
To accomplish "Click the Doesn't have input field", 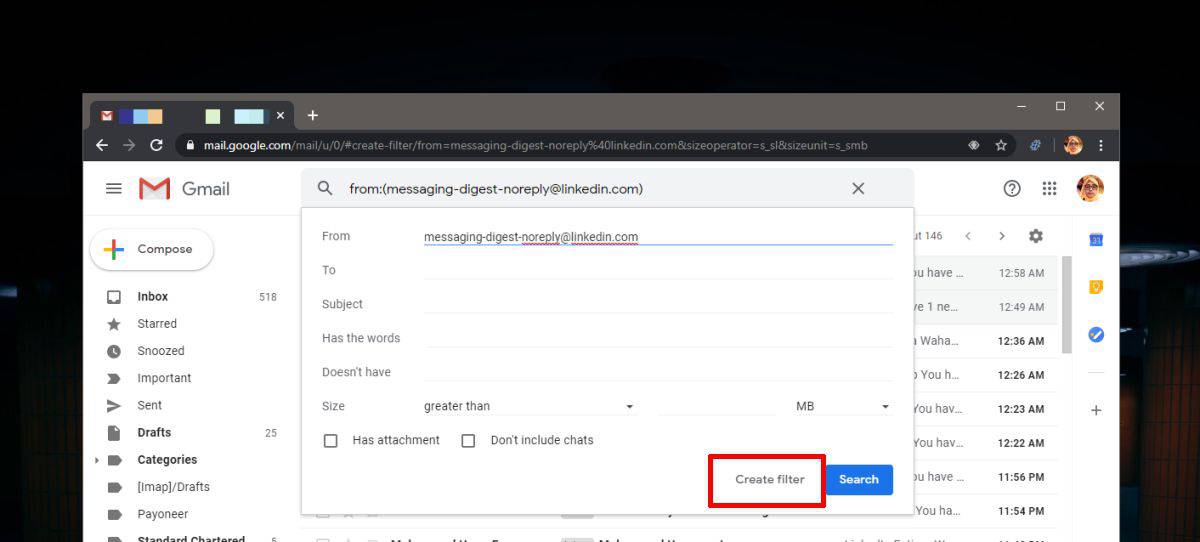I will pos(658,372).
